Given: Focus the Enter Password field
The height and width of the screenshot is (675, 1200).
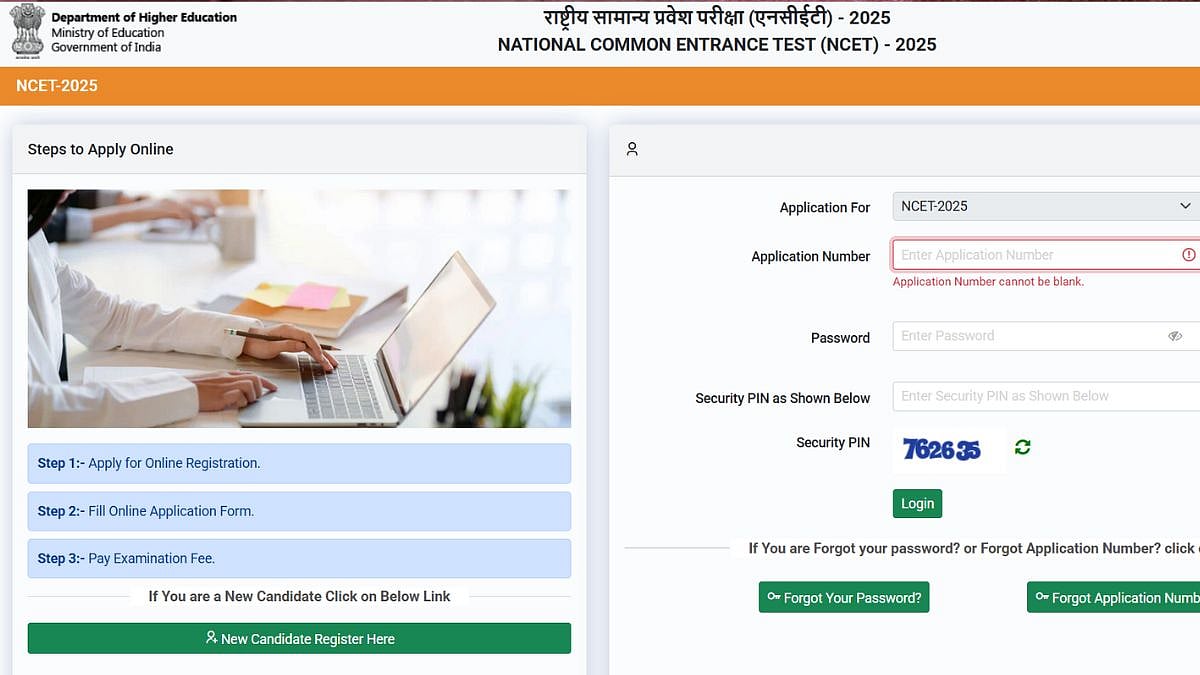Looking at the screenshot, I should point(1030,336).
